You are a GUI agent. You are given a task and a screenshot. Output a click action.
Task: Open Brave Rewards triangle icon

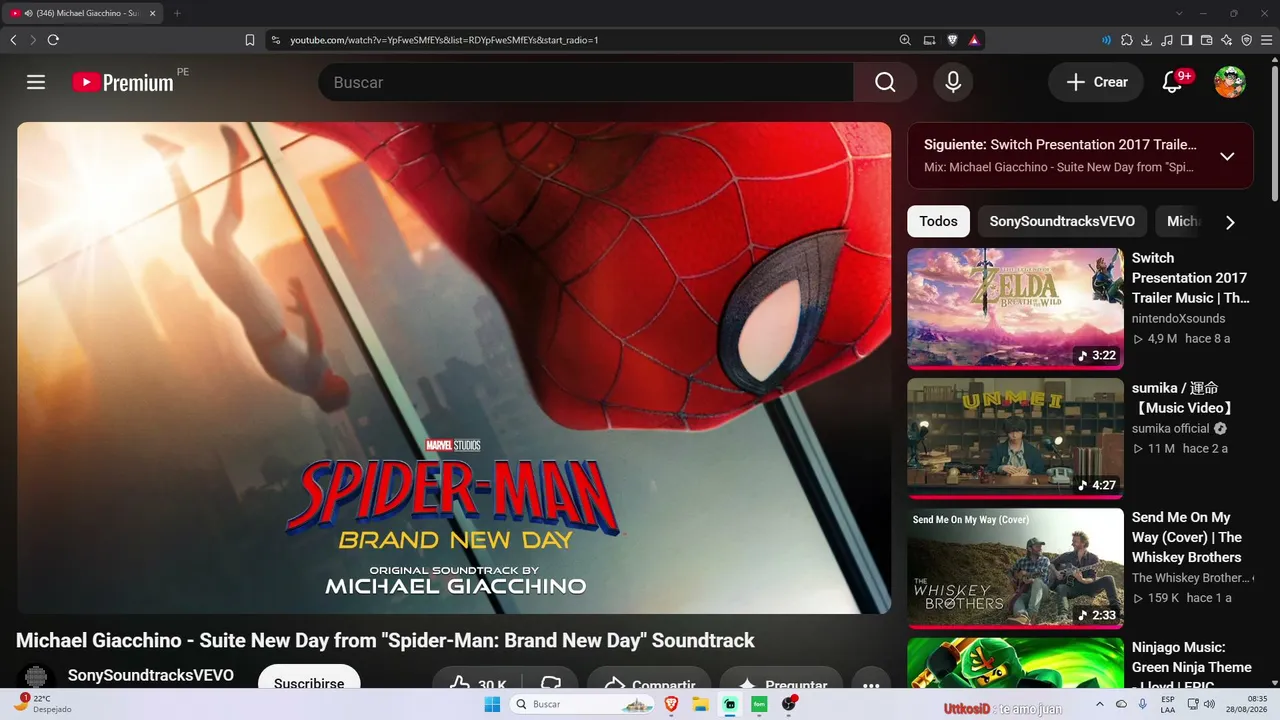click(x=974, y=40)
